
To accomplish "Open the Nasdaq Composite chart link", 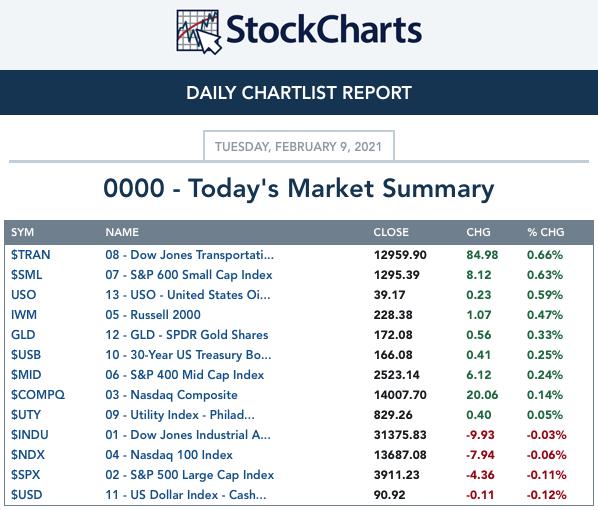I will pyautogui.click(x=172, y=395).
